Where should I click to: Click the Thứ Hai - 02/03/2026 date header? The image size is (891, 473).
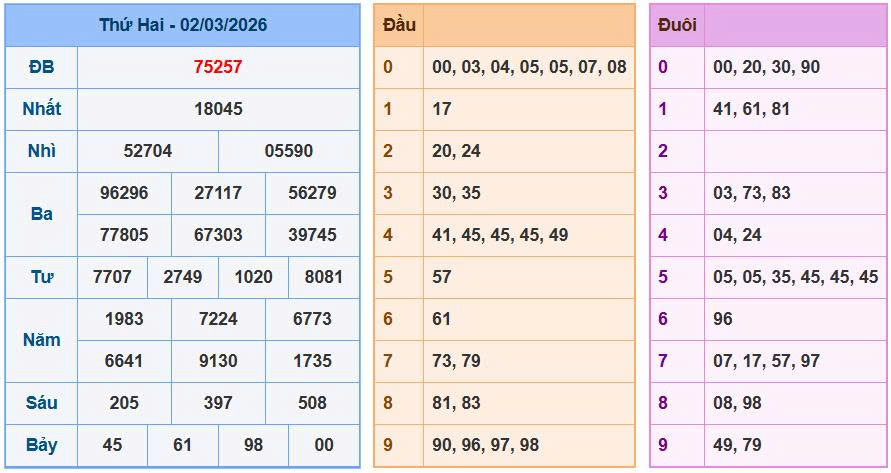pyautogui.click(x=182, y=25)
